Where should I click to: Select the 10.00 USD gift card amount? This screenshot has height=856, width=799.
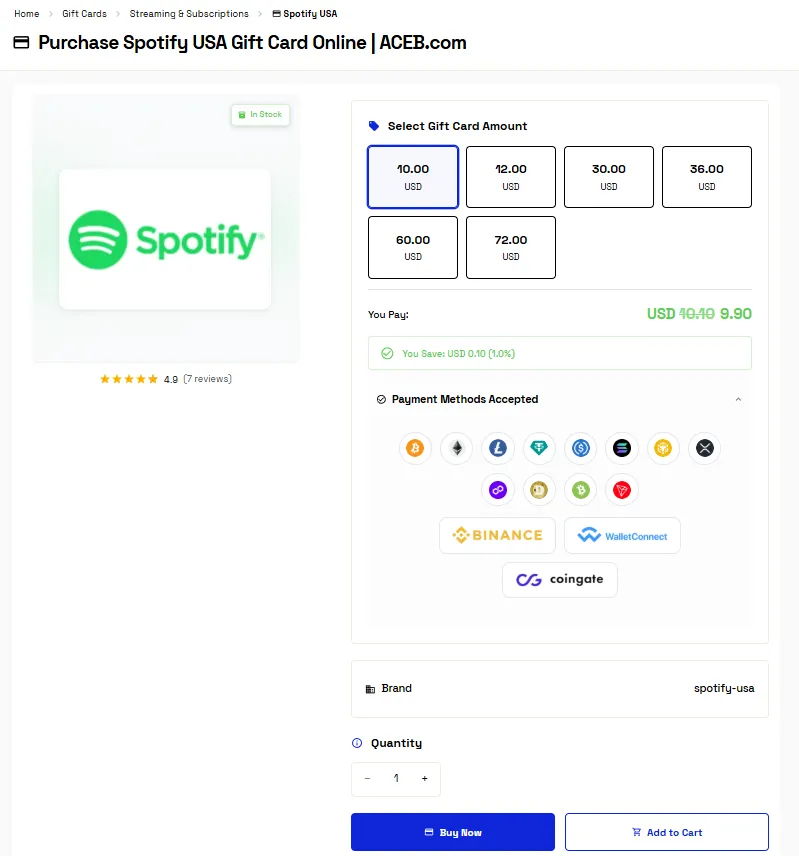click(x=412, y=177)
